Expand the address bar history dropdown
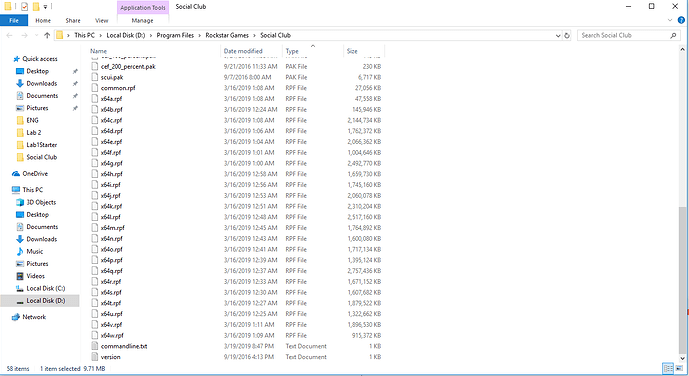This screenshot has width=689, height=376. click(558, 36)
